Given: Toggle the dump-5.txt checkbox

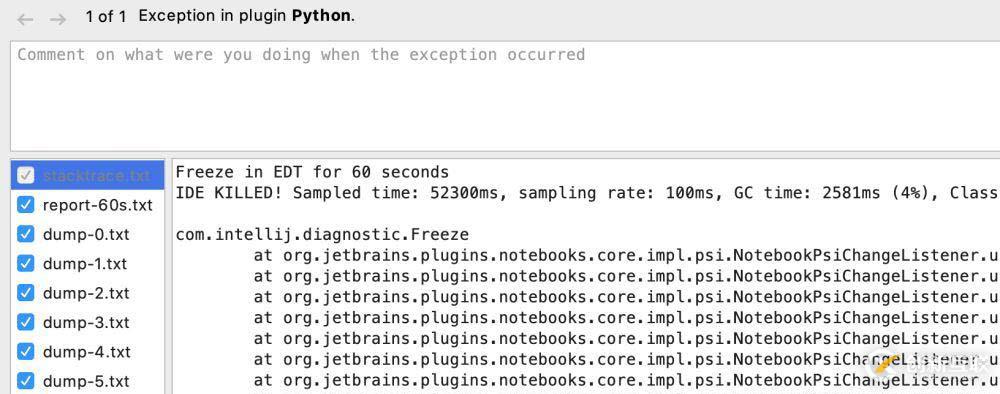Looking at the screenshot, I should [x=26, y=381].
